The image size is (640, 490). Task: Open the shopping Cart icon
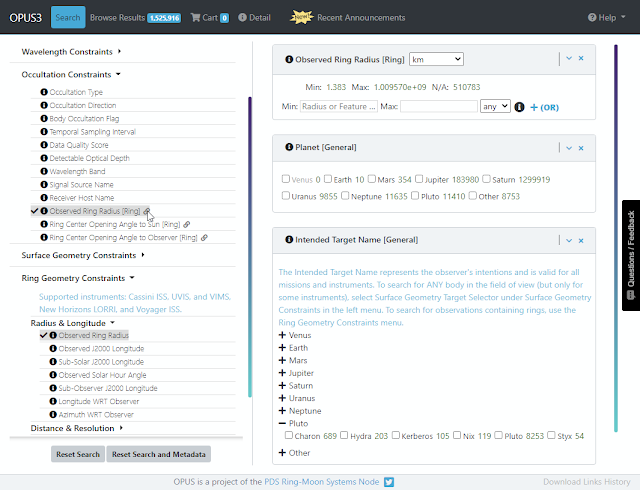pos(196,17)
